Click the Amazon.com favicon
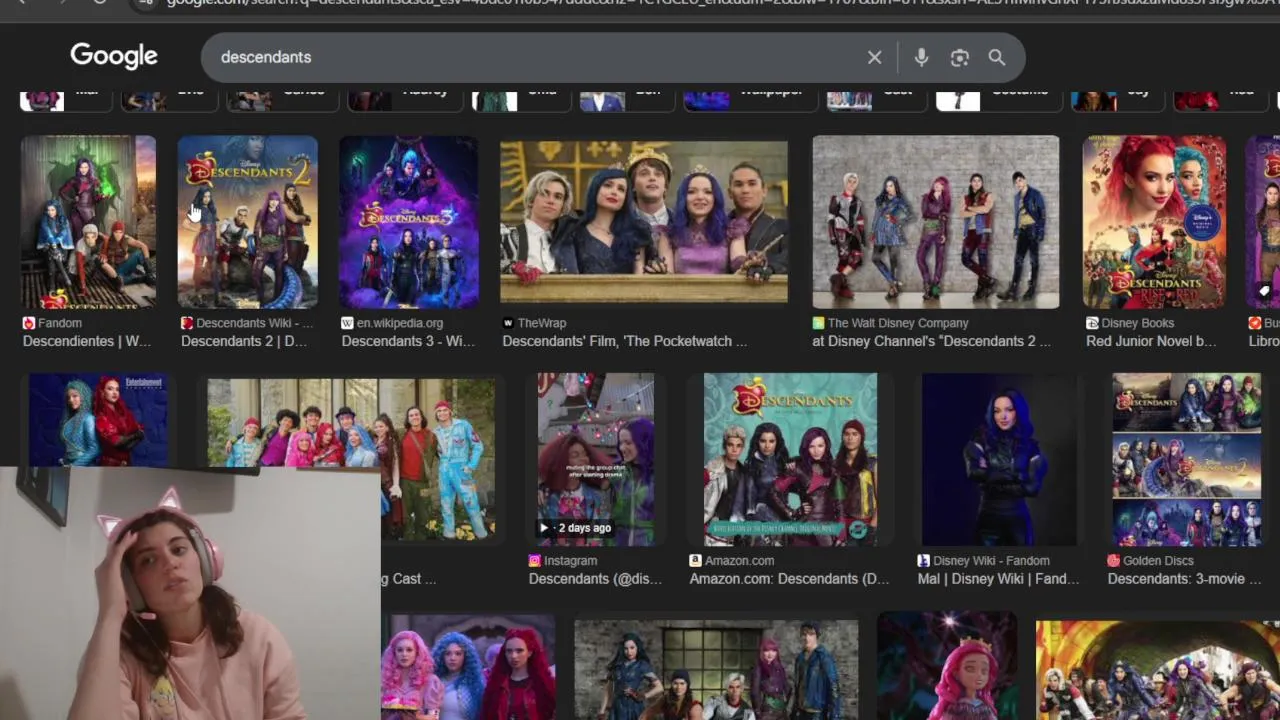 point(695,561)
